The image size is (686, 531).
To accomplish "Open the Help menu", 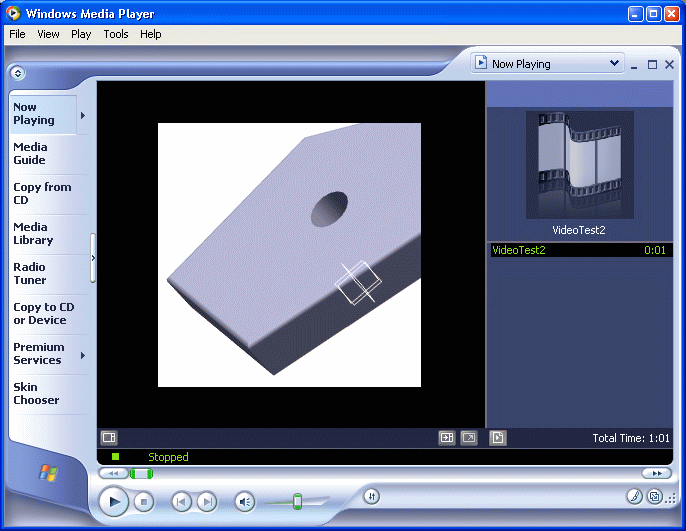I will click(x=150, y=34).
